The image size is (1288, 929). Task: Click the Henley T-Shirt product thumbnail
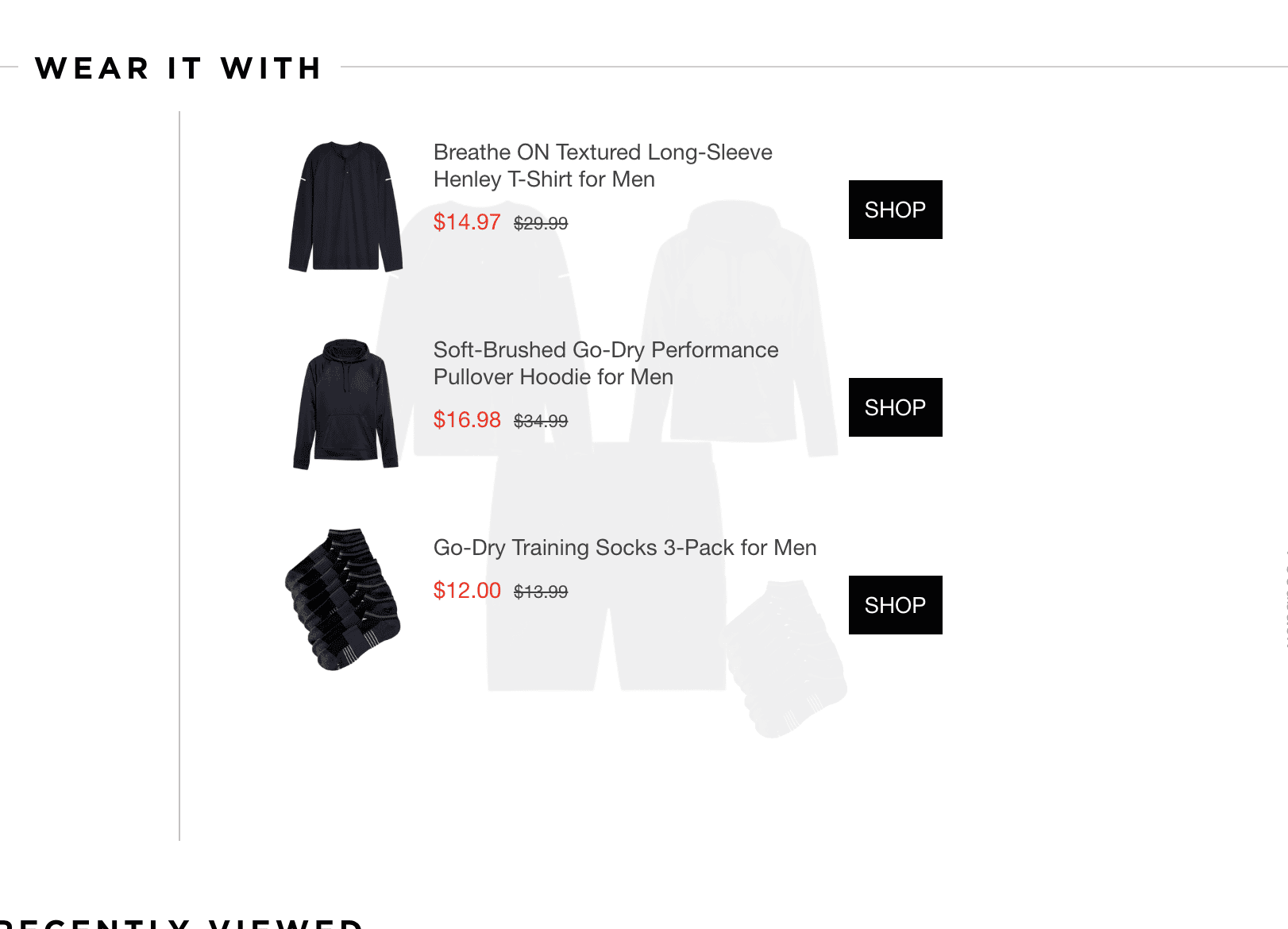click(345, 206)
